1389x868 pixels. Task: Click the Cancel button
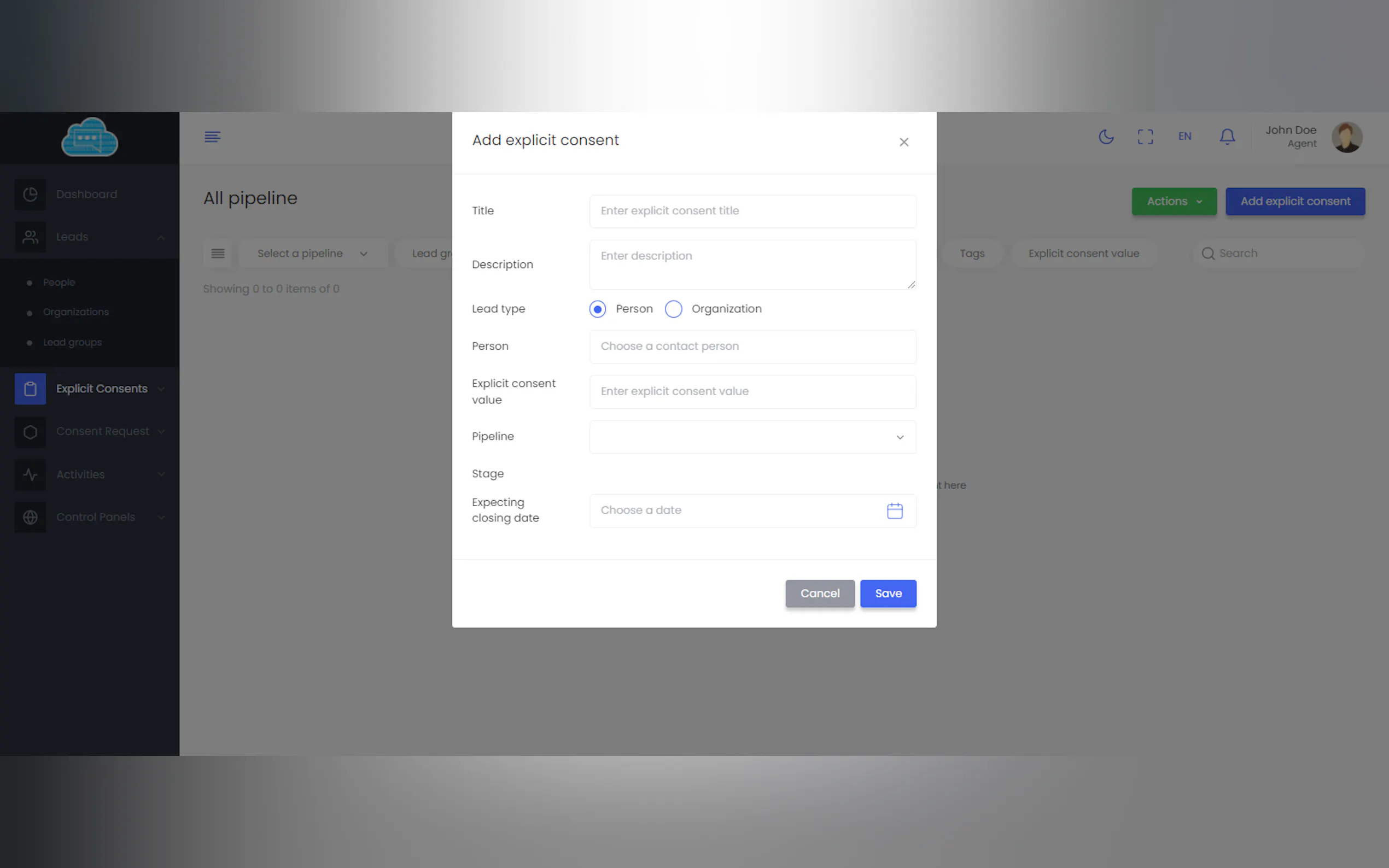[x=819, y=594]
